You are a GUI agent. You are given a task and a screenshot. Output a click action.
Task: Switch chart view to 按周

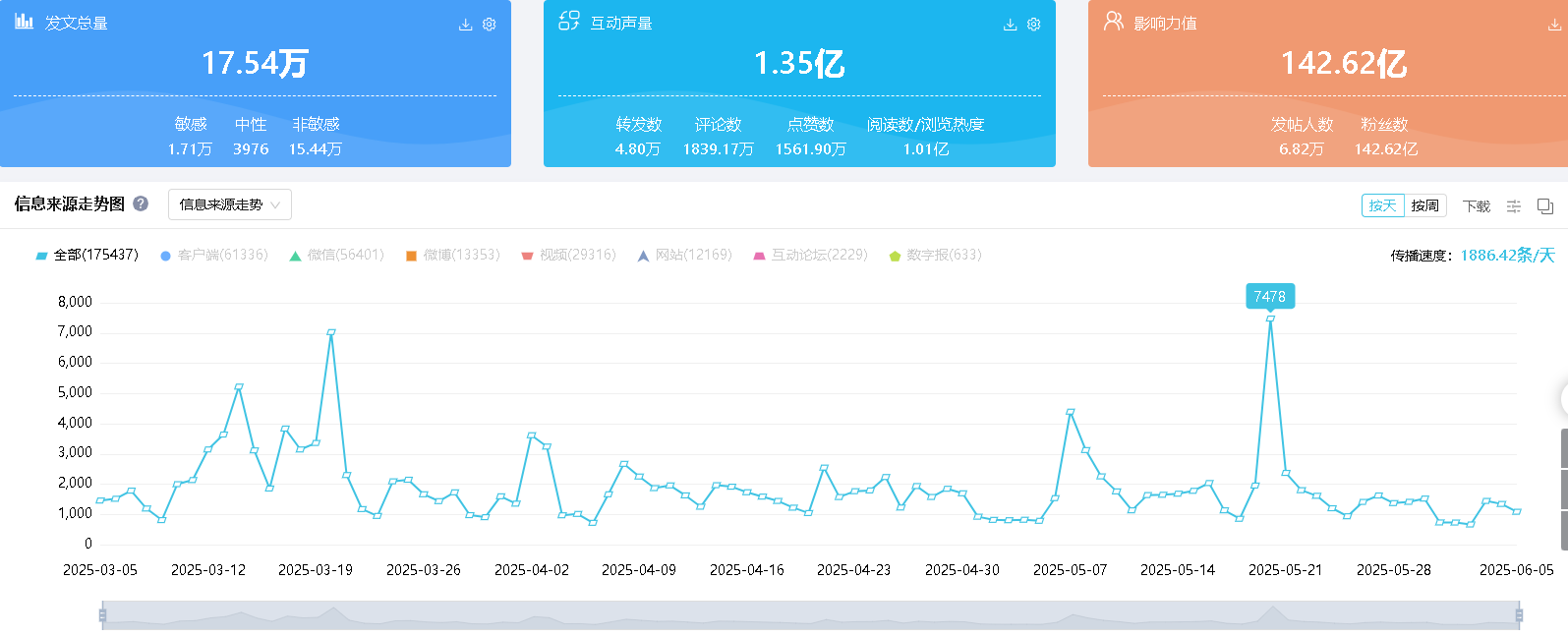coord(1424,205)
